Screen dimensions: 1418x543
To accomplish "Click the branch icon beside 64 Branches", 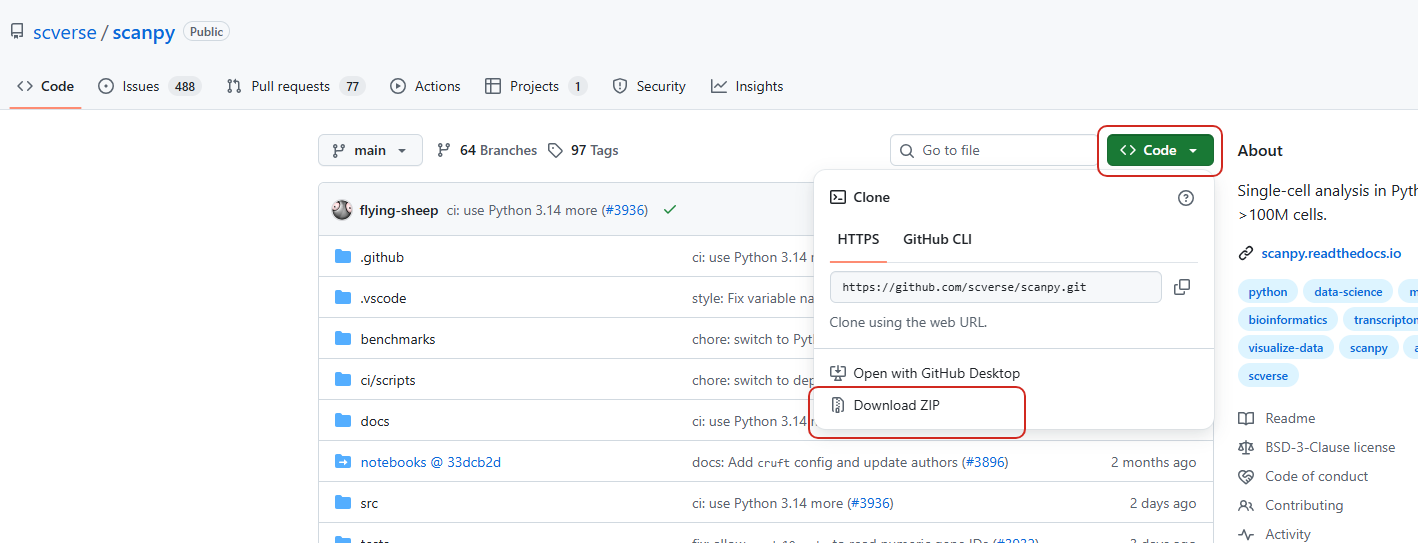I will click(444, 150).
